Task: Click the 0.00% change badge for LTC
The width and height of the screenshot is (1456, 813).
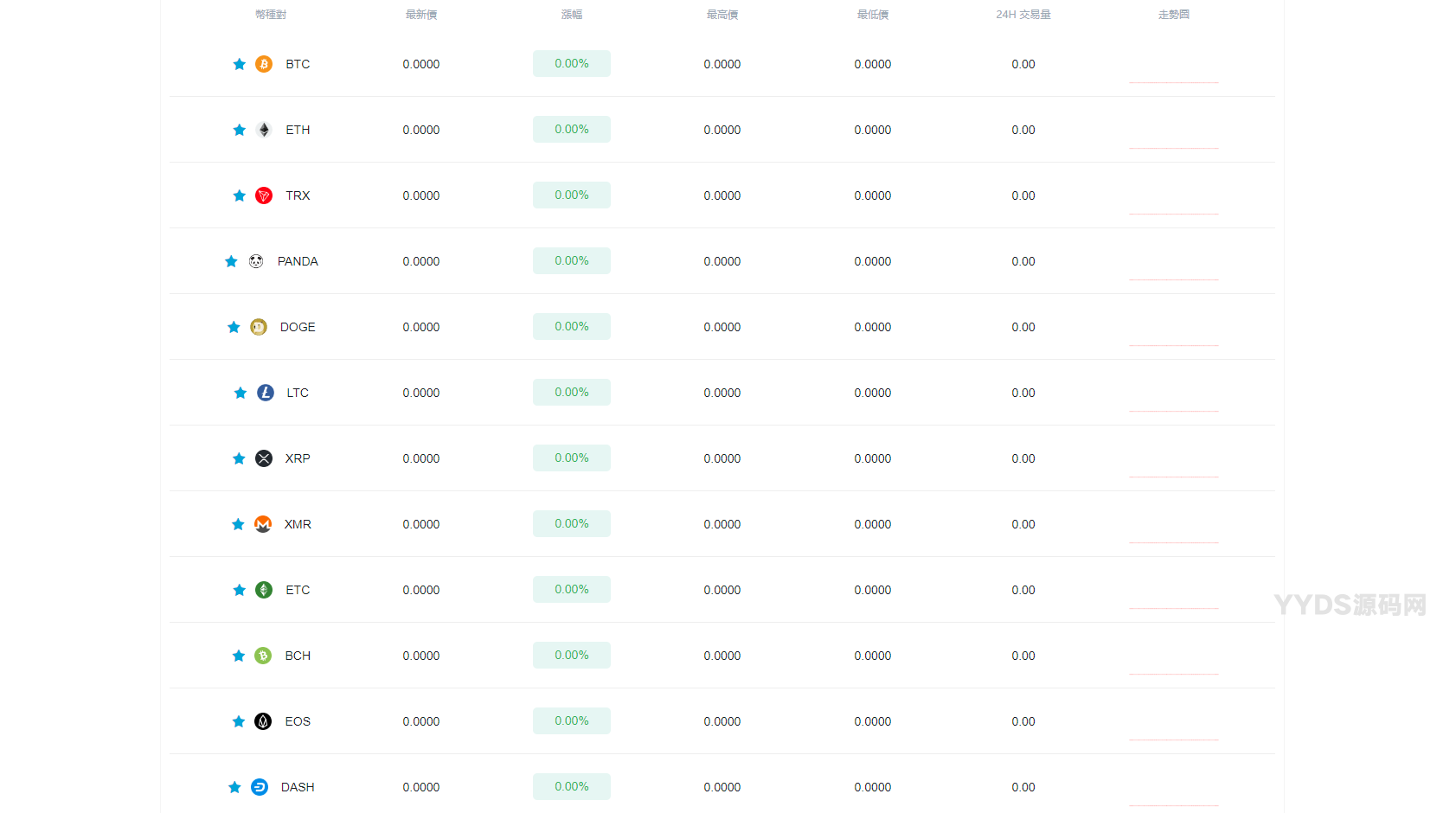Action: (x=572, y=393)
